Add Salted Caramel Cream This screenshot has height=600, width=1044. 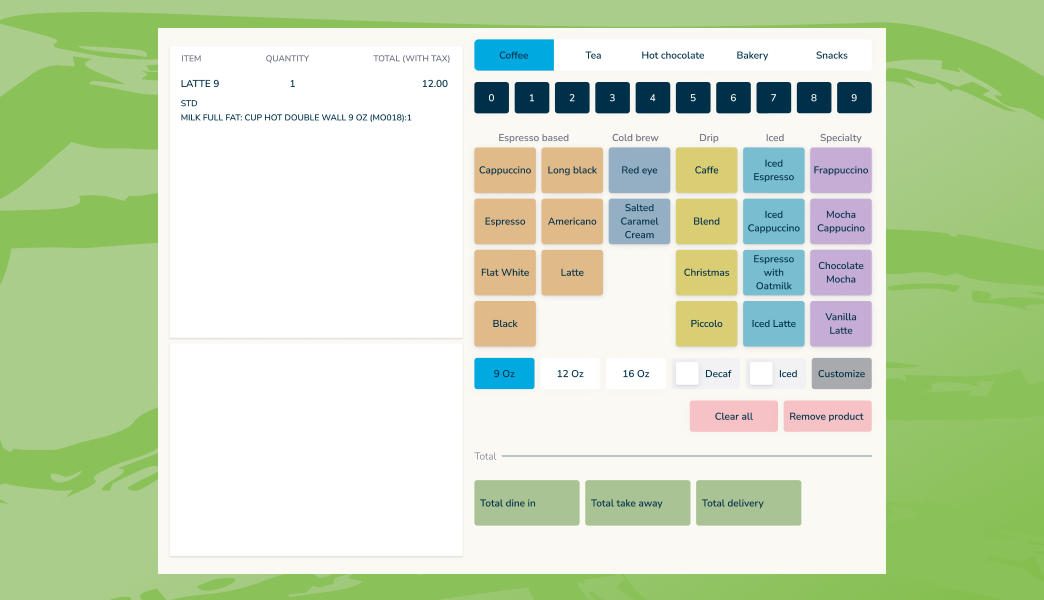click(639, 221)
